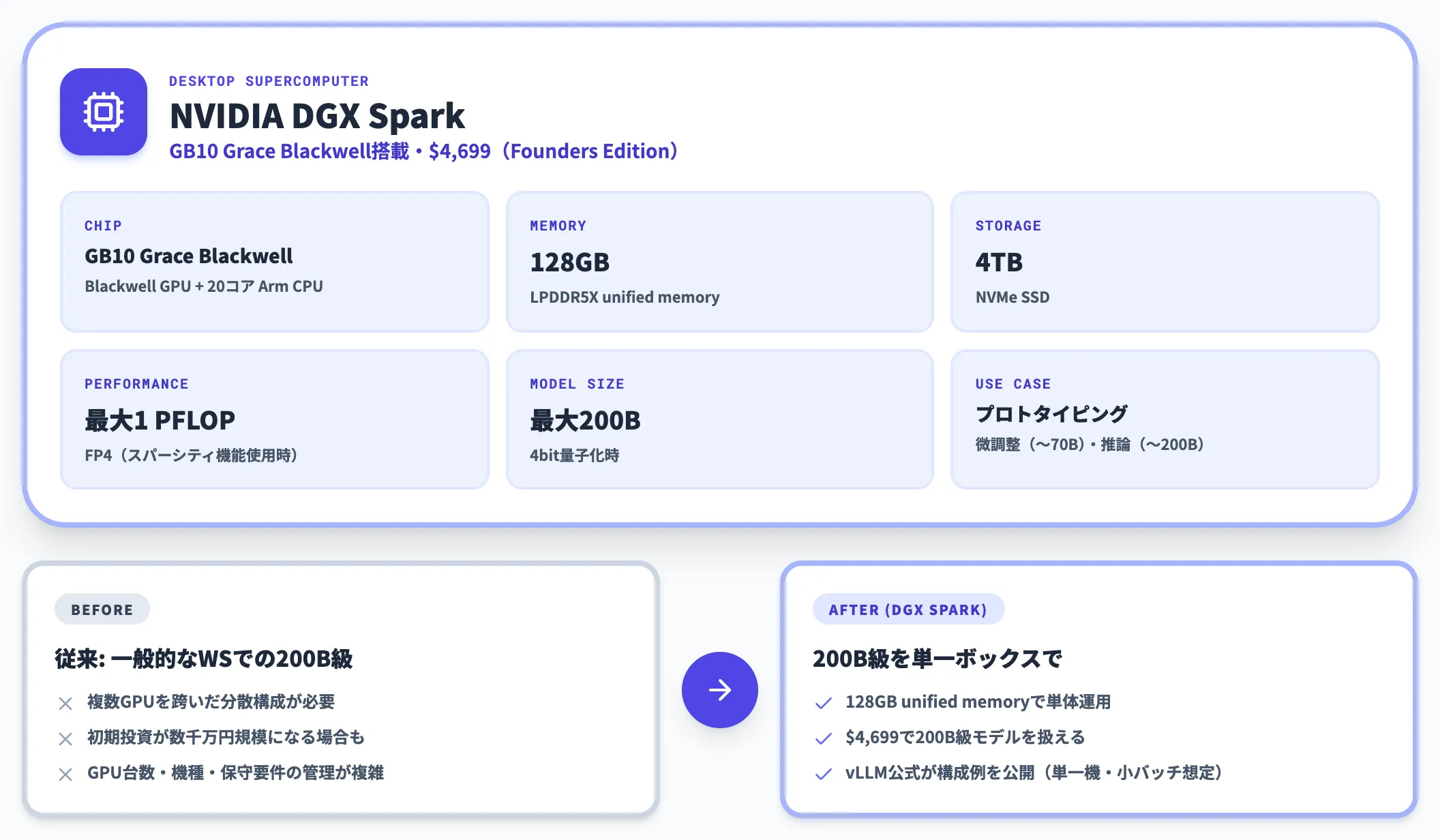Click NVMe SSD text
1440x840 pixels.
1012,297
